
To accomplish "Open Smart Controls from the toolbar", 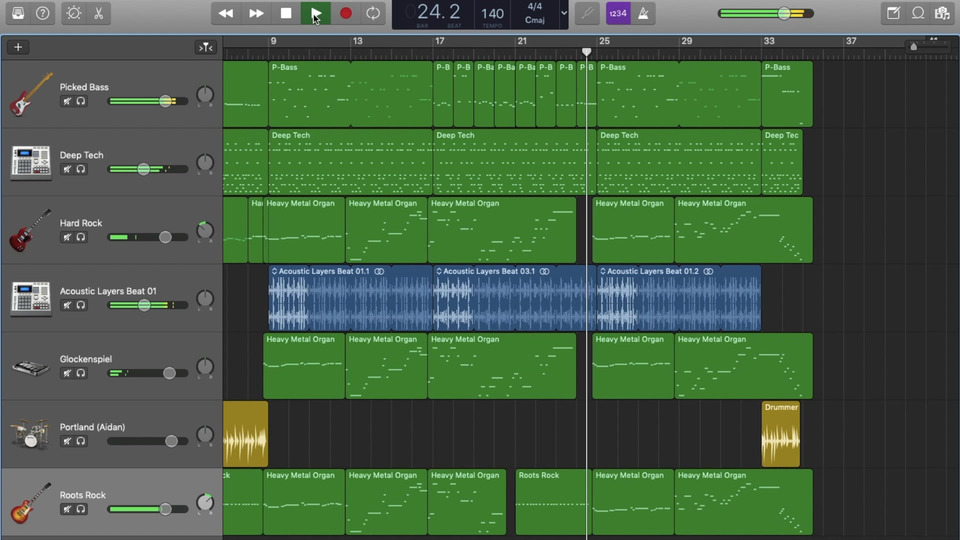I will click(x=74, y=13).
